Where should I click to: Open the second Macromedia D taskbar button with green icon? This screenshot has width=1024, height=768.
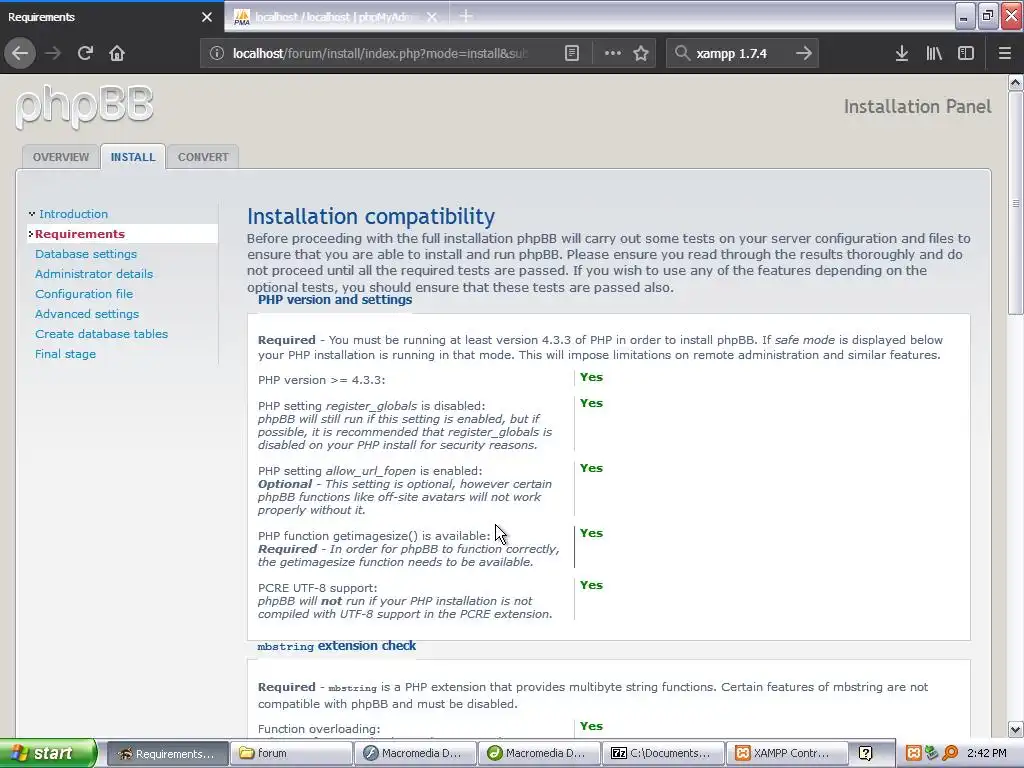pyautogui.click(x=539, y=754)
